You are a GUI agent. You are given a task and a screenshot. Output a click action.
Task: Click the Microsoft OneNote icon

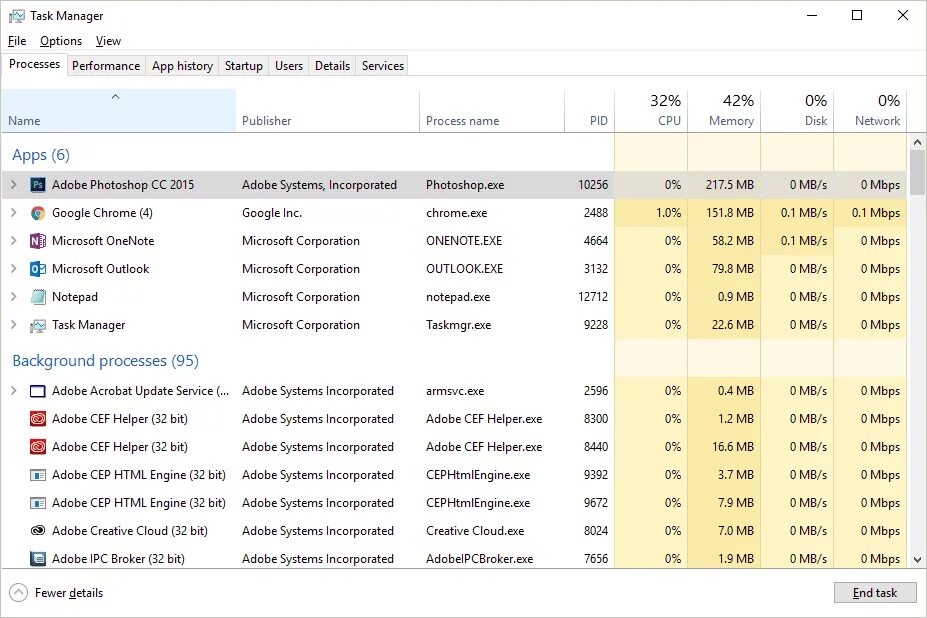(x=38, y=241)
